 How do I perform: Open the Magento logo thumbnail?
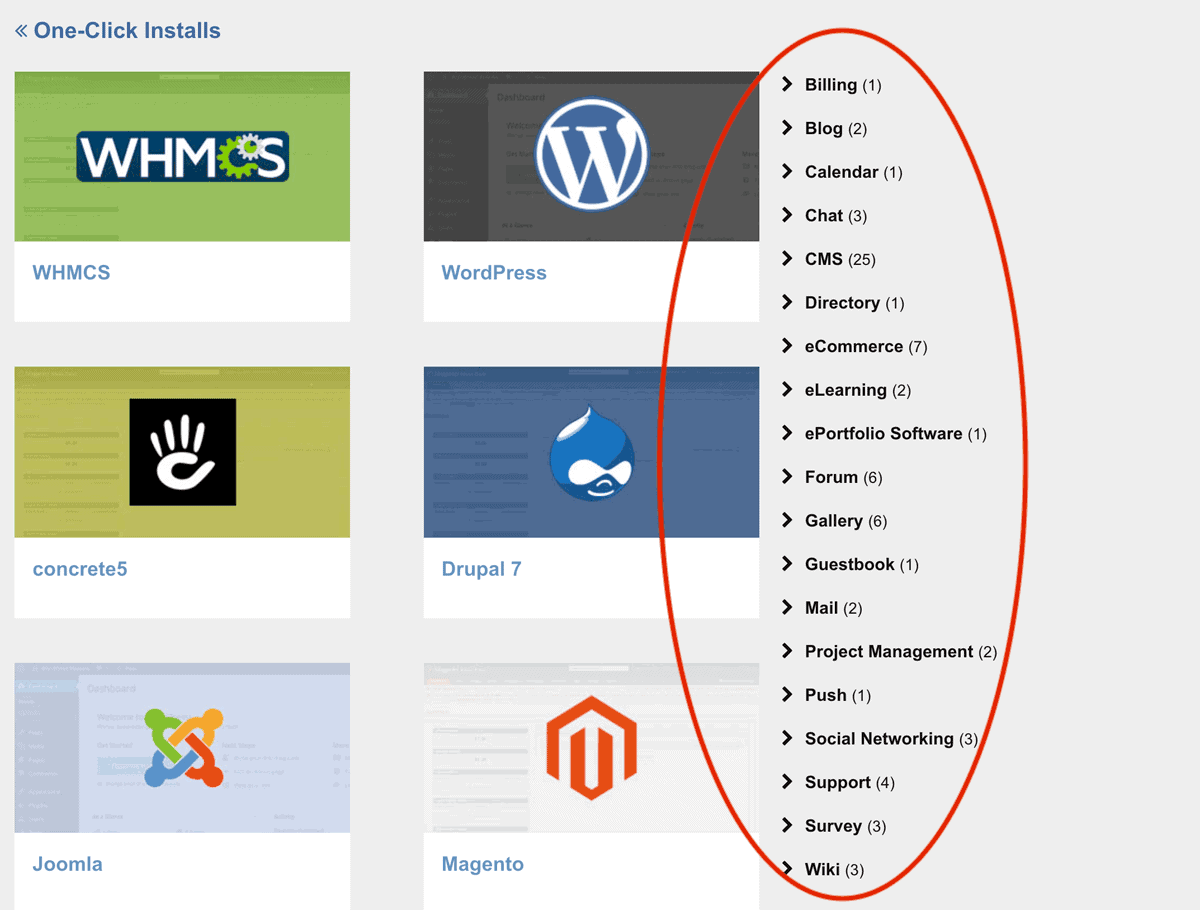tap(591, 747)
